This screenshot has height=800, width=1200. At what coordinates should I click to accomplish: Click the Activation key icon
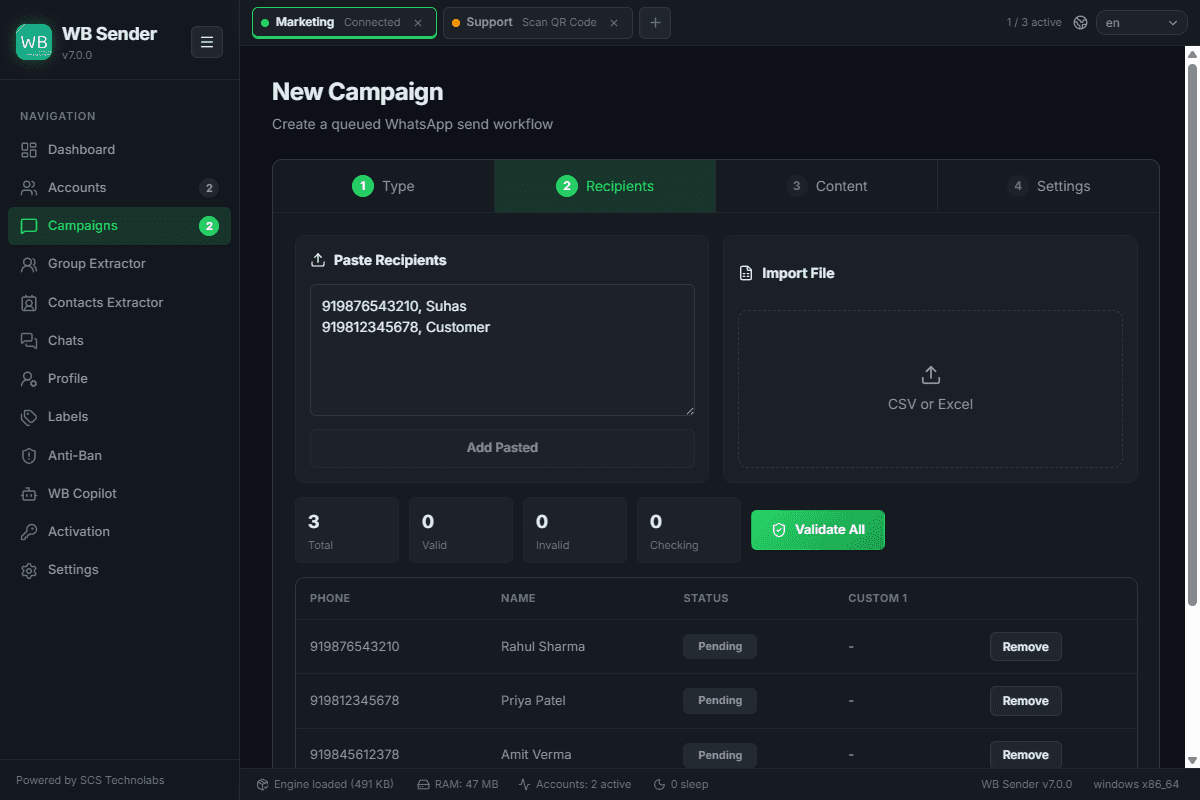pos(29,532)
